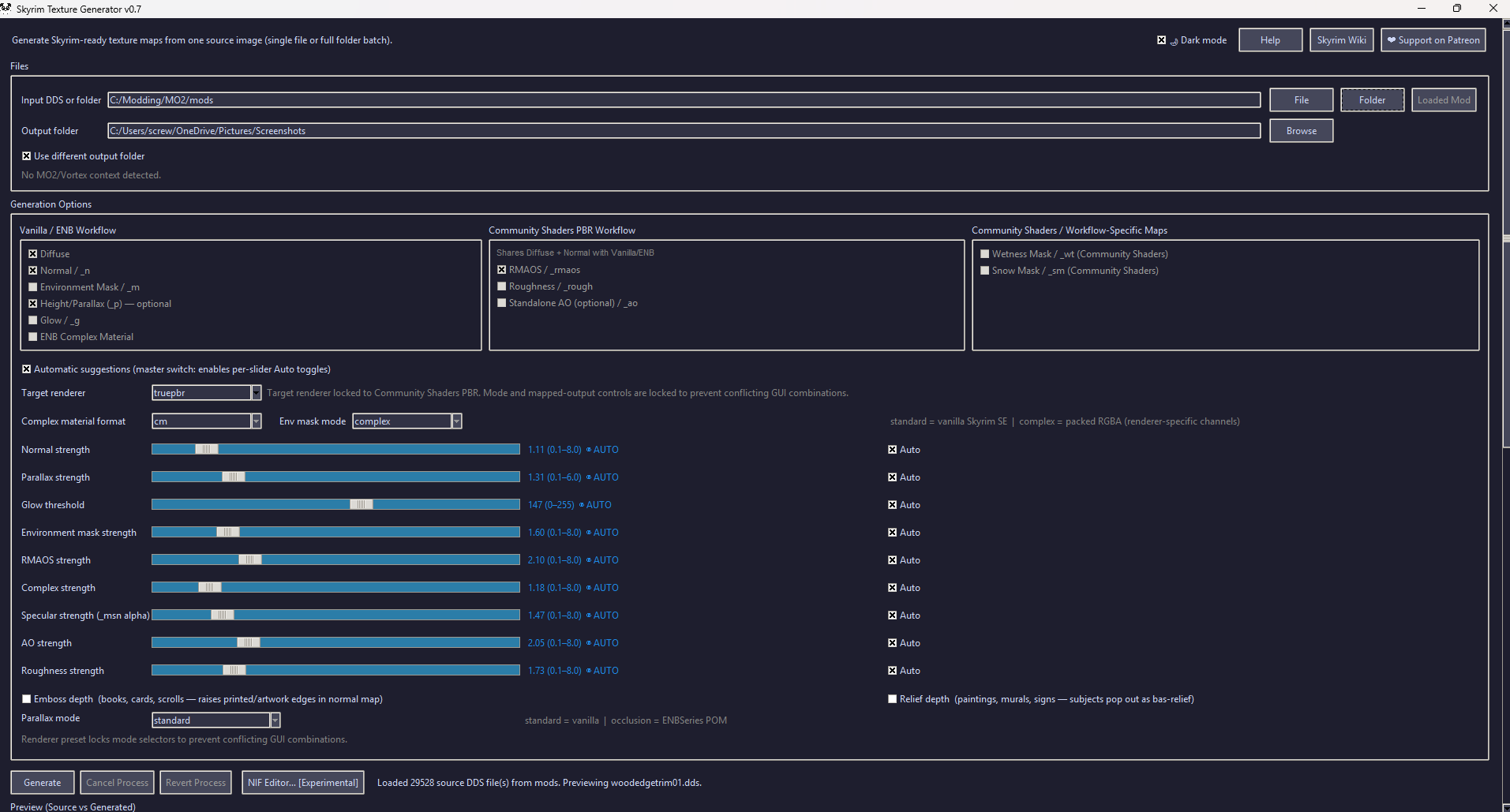Viewport: 1510px width, 812px height.
Task: Toggle Auto for RMAOS strength
Action: (892, 560)
